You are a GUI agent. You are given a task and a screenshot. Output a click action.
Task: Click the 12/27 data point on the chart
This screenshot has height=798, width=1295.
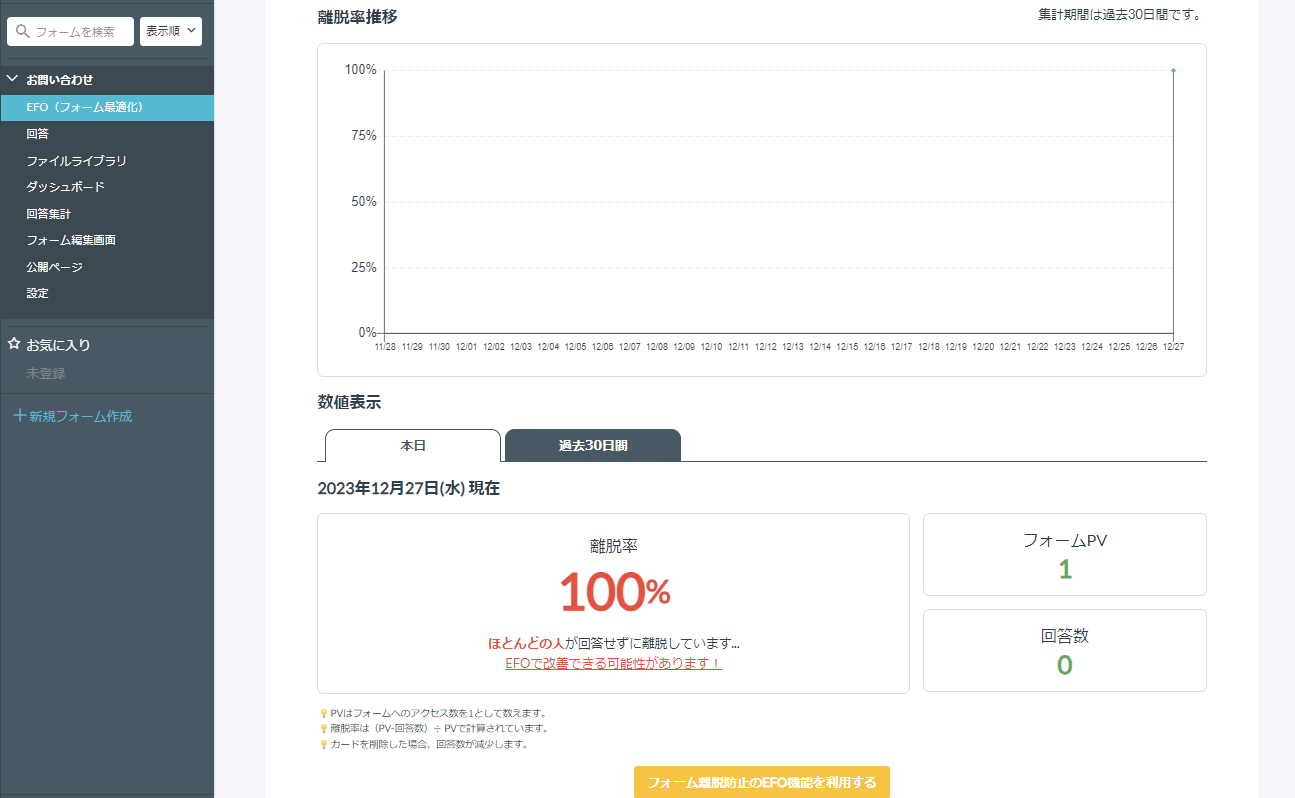click(1172, 71)
